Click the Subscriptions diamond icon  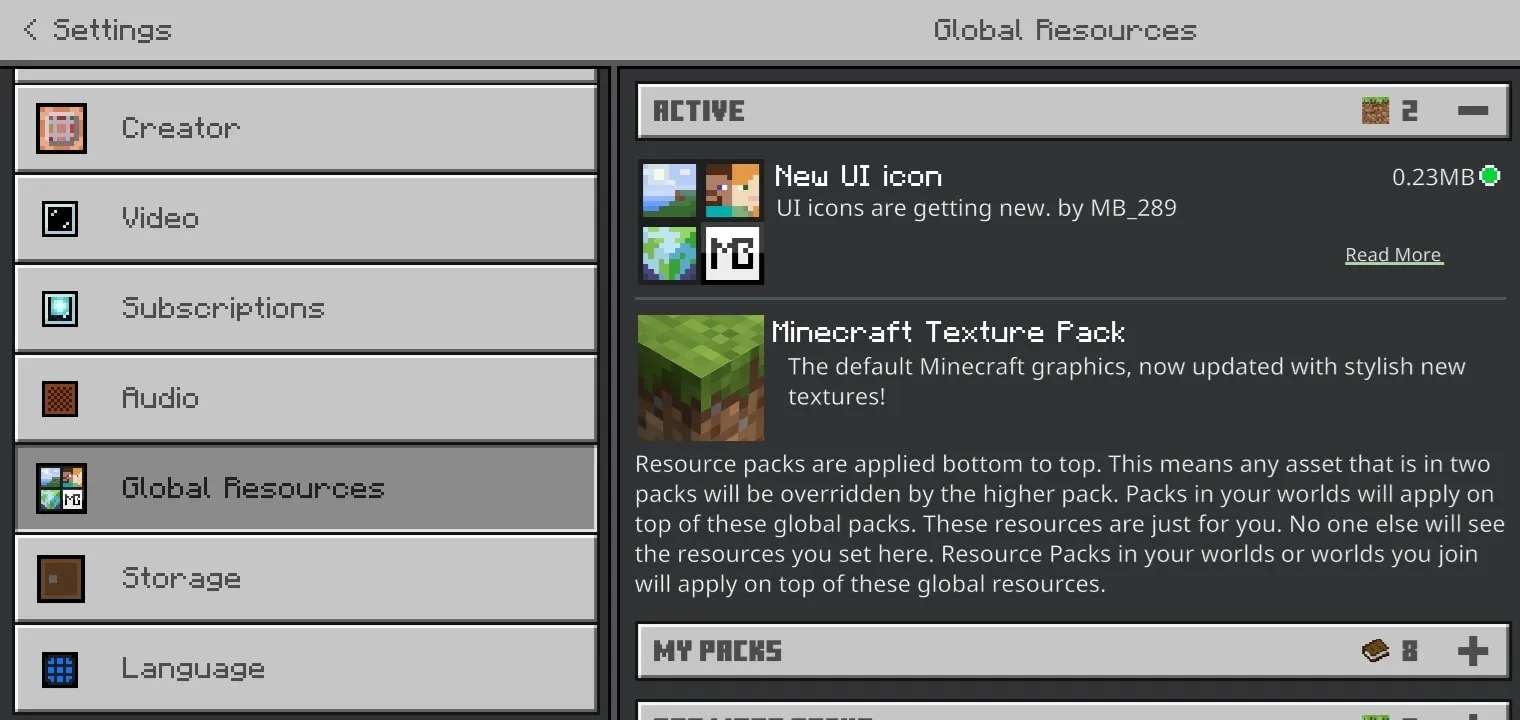(x=60, y=308)
